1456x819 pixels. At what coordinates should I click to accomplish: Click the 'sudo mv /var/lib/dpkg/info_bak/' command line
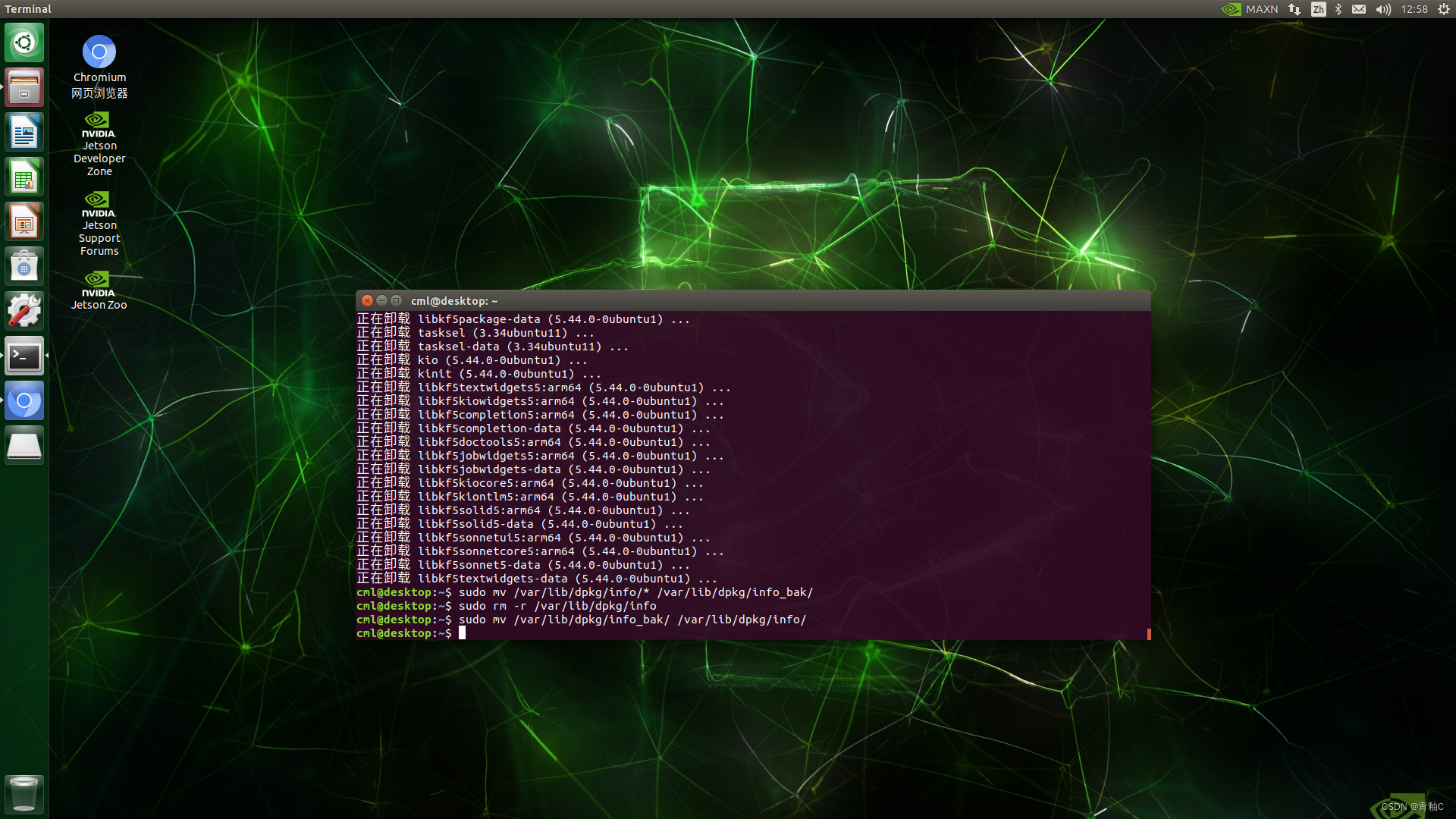582,620
